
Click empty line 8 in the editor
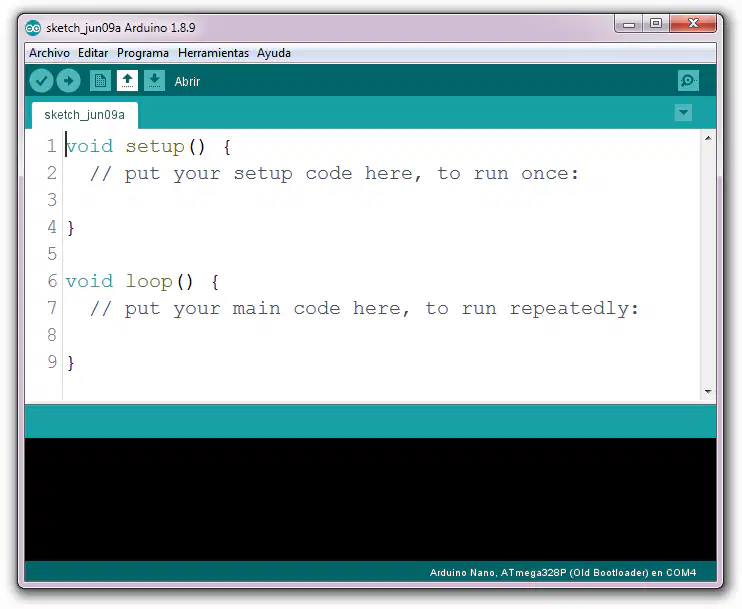point(381,335)
